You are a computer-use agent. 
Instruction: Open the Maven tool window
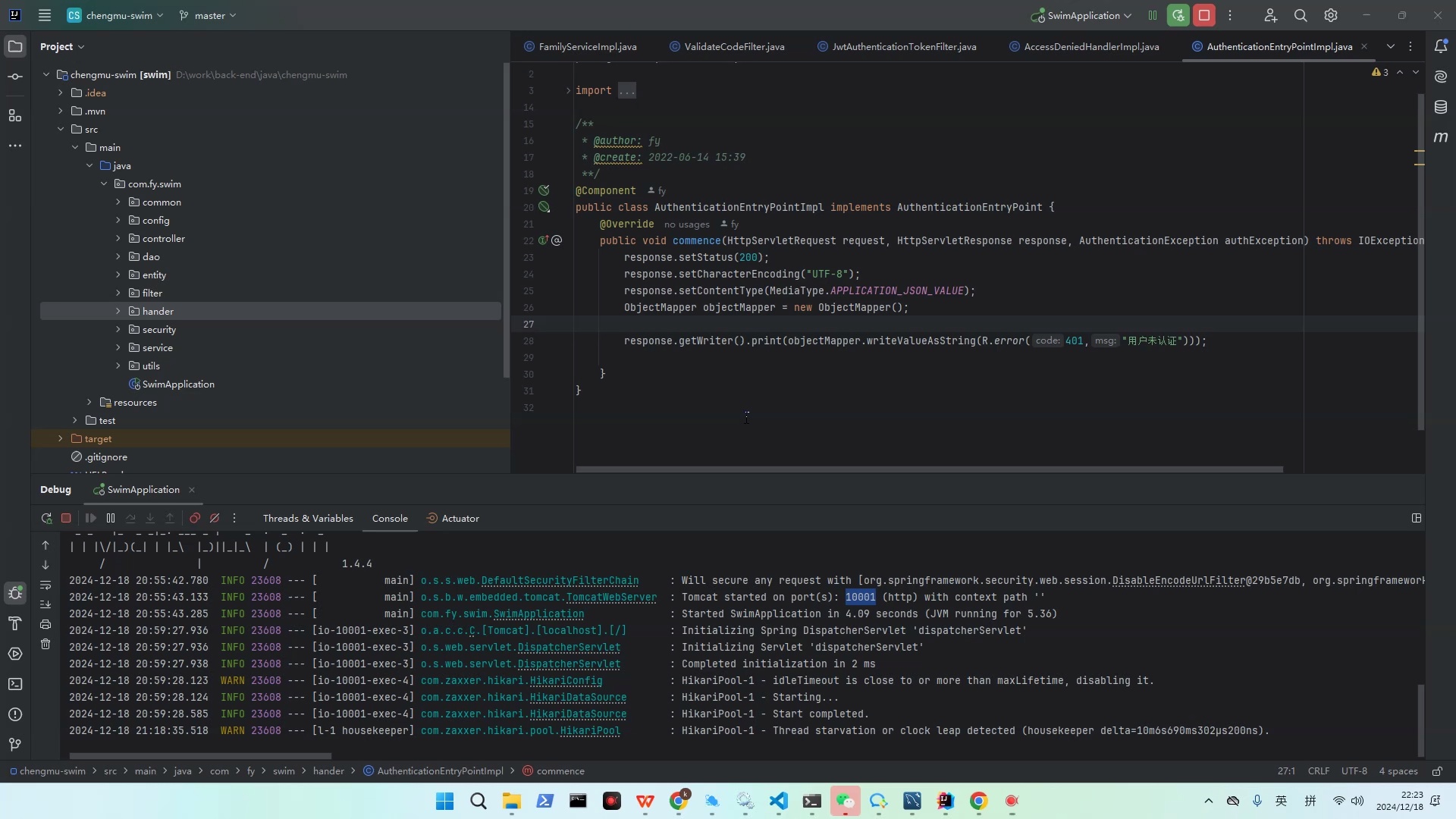(x=1441, y=137)
